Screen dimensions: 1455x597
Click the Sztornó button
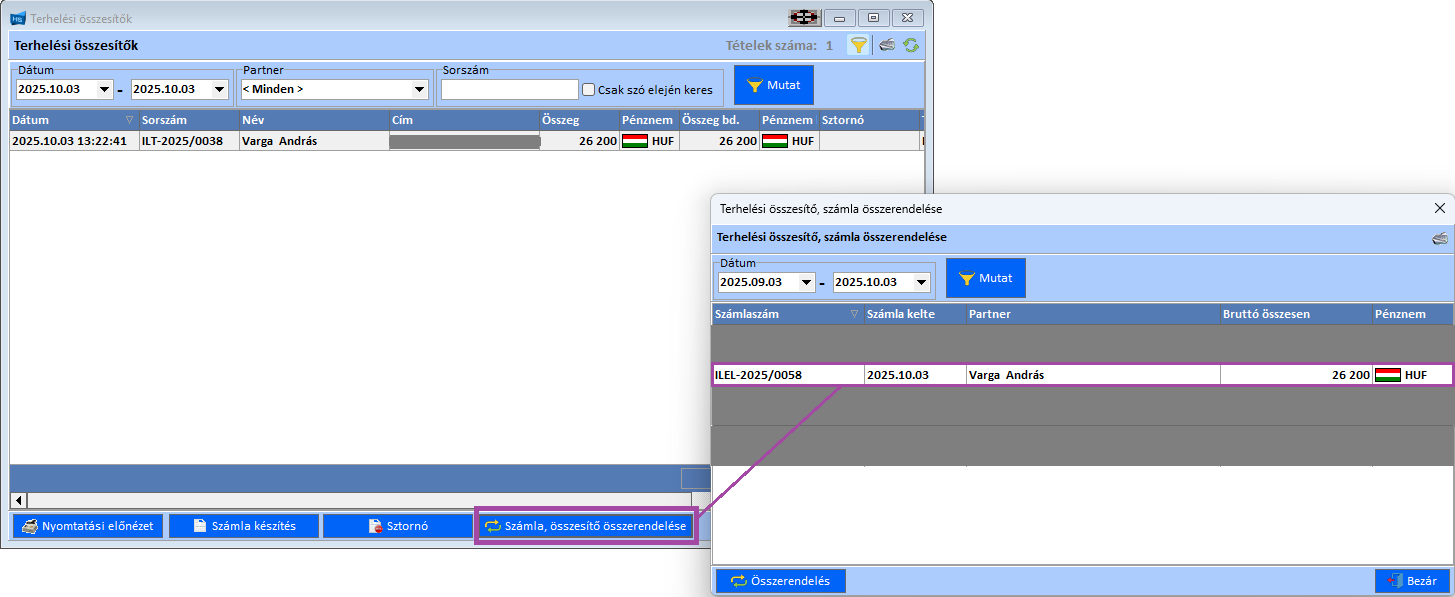coord(397,526)
